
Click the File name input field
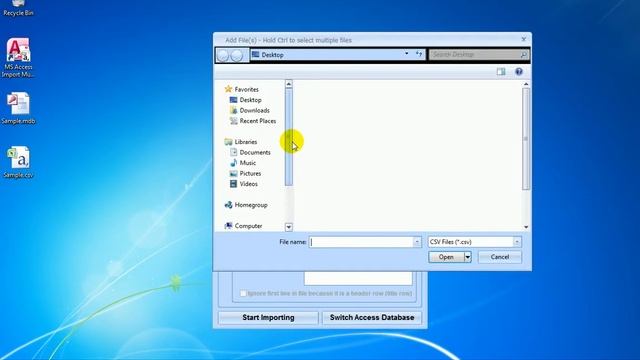361,242
